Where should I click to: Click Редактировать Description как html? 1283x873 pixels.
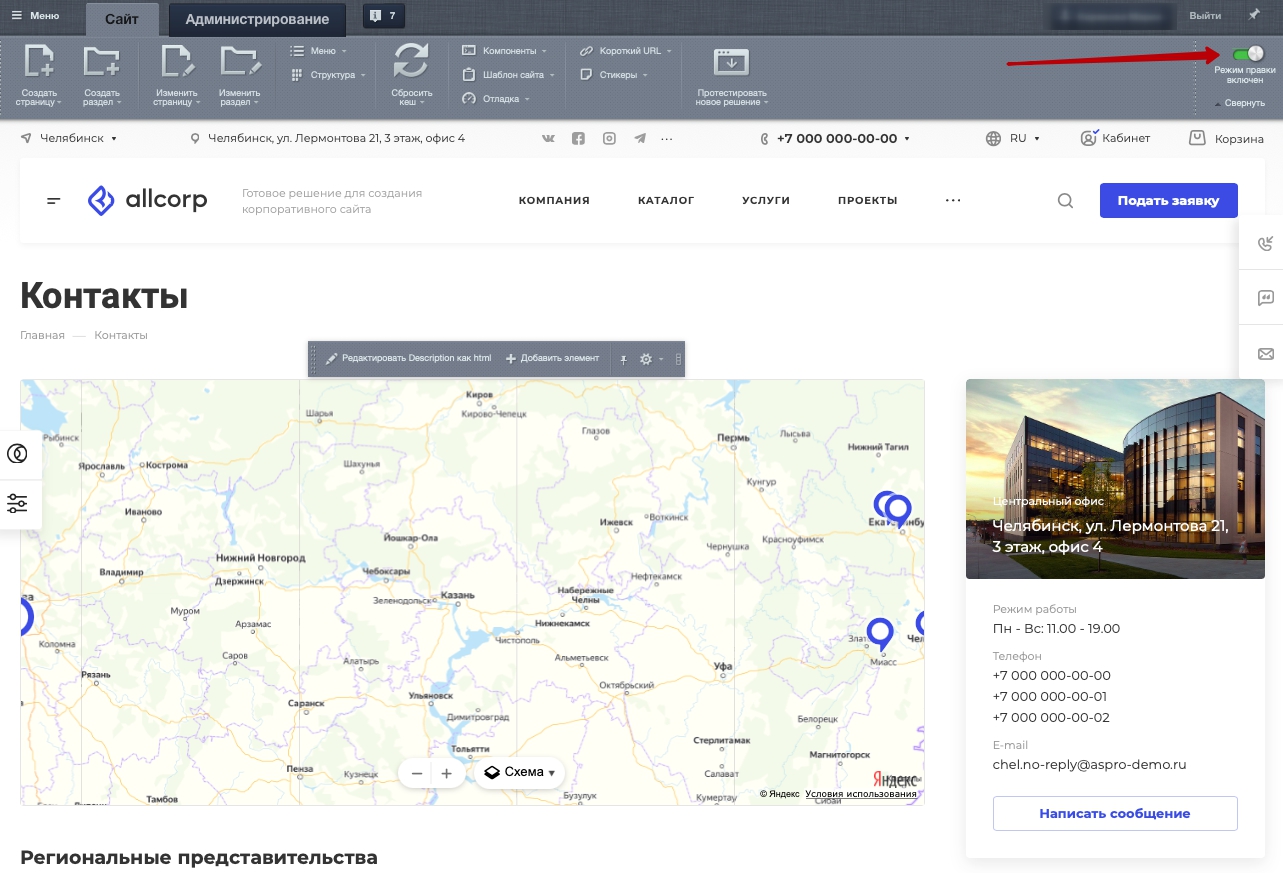409,358
